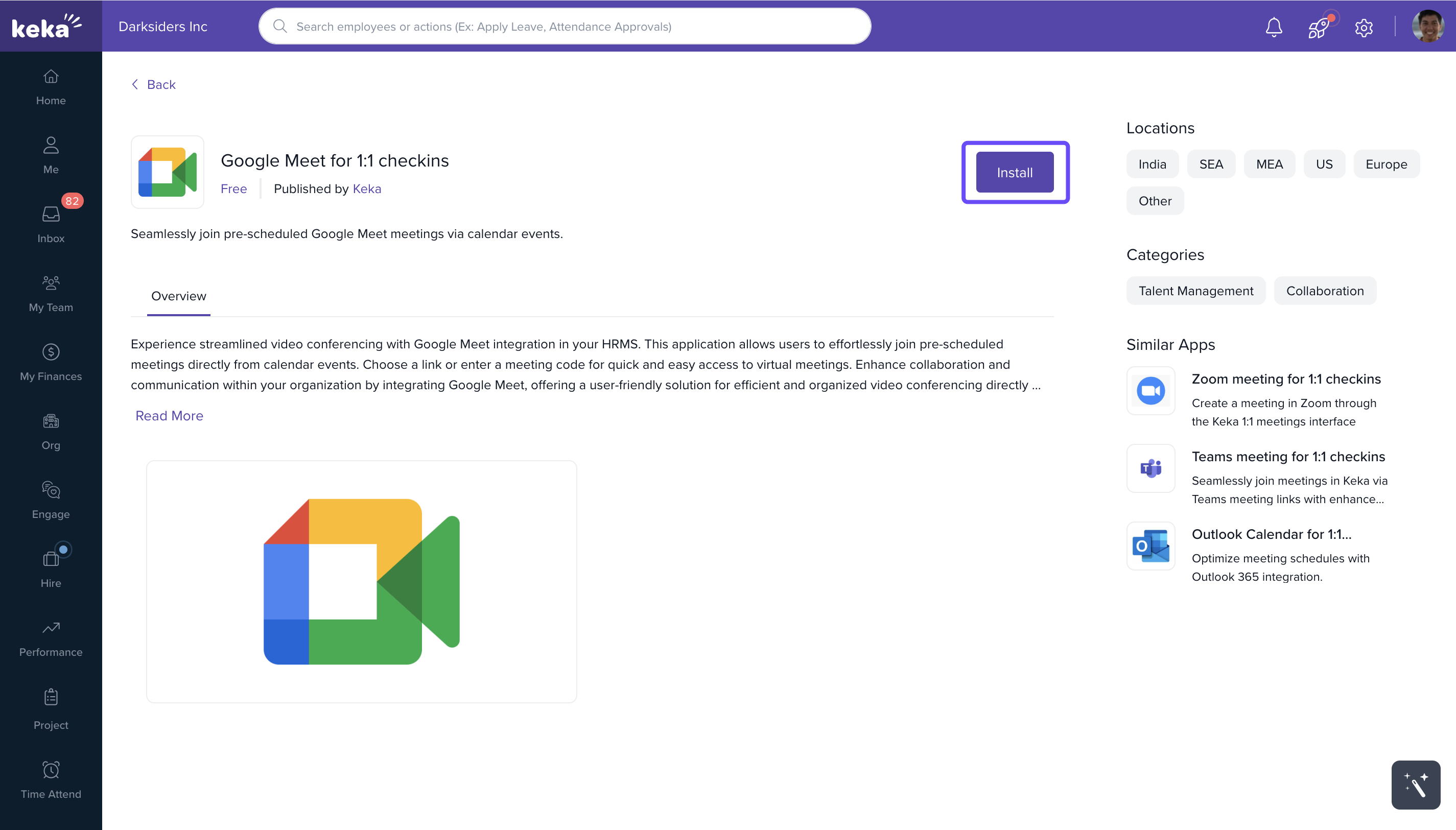Screen dimensions: 1456x830
Task: Expand the description with Read More
Action: coord(169,416)
